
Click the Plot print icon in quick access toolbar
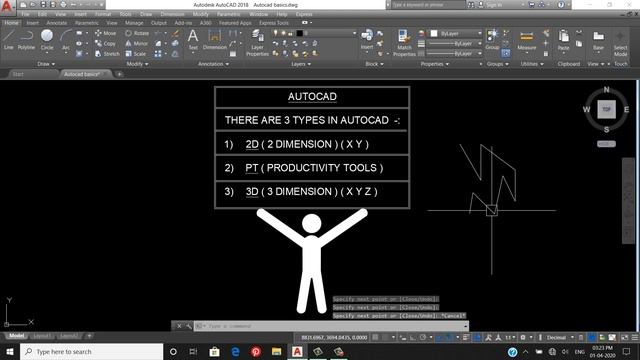(x=63, y=5)
